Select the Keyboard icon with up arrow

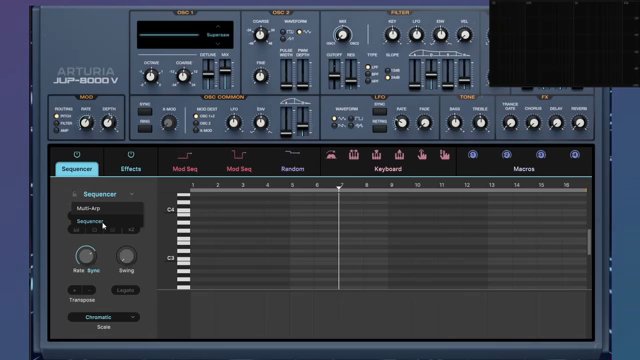(x=399, y=155)
